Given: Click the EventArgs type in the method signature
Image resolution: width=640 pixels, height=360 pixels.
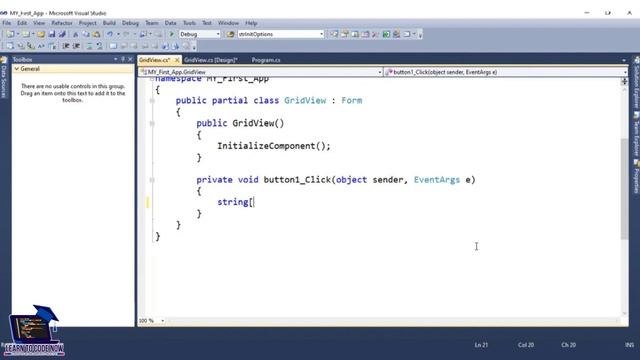Looking at the screenshot, I should [437, 180].
